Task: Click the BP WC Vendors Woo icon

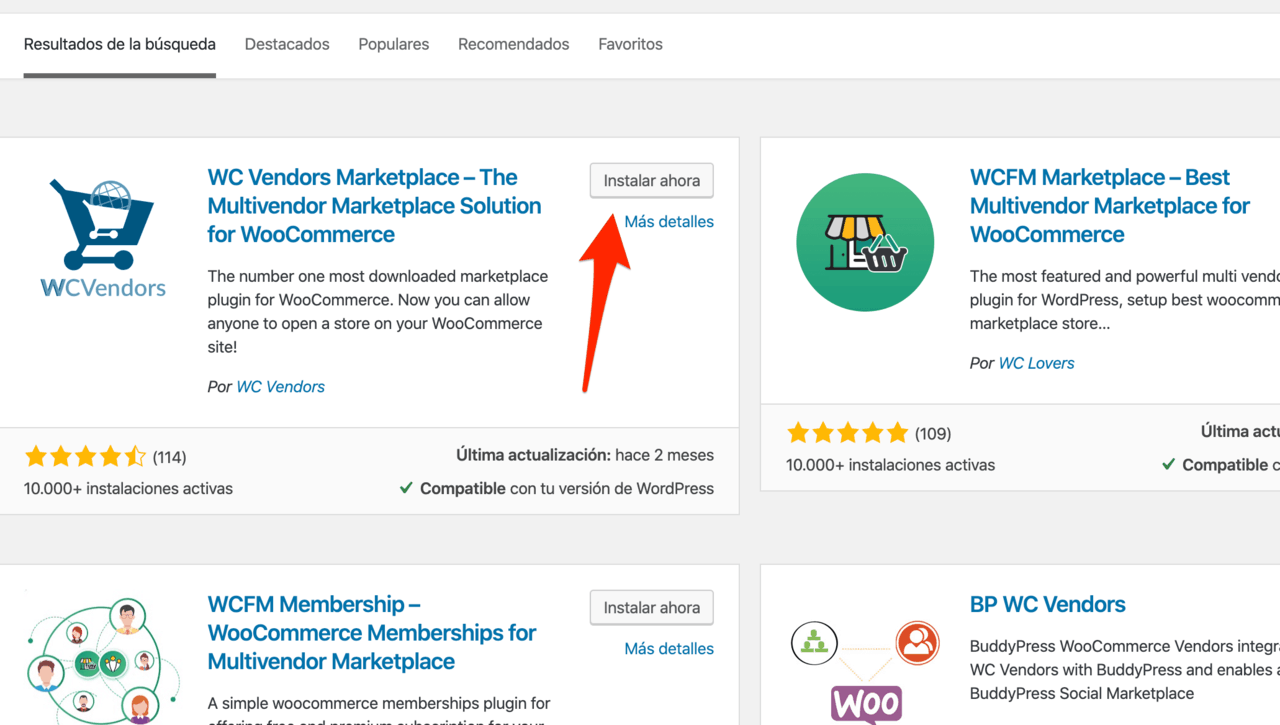Action: click(866, 671)
